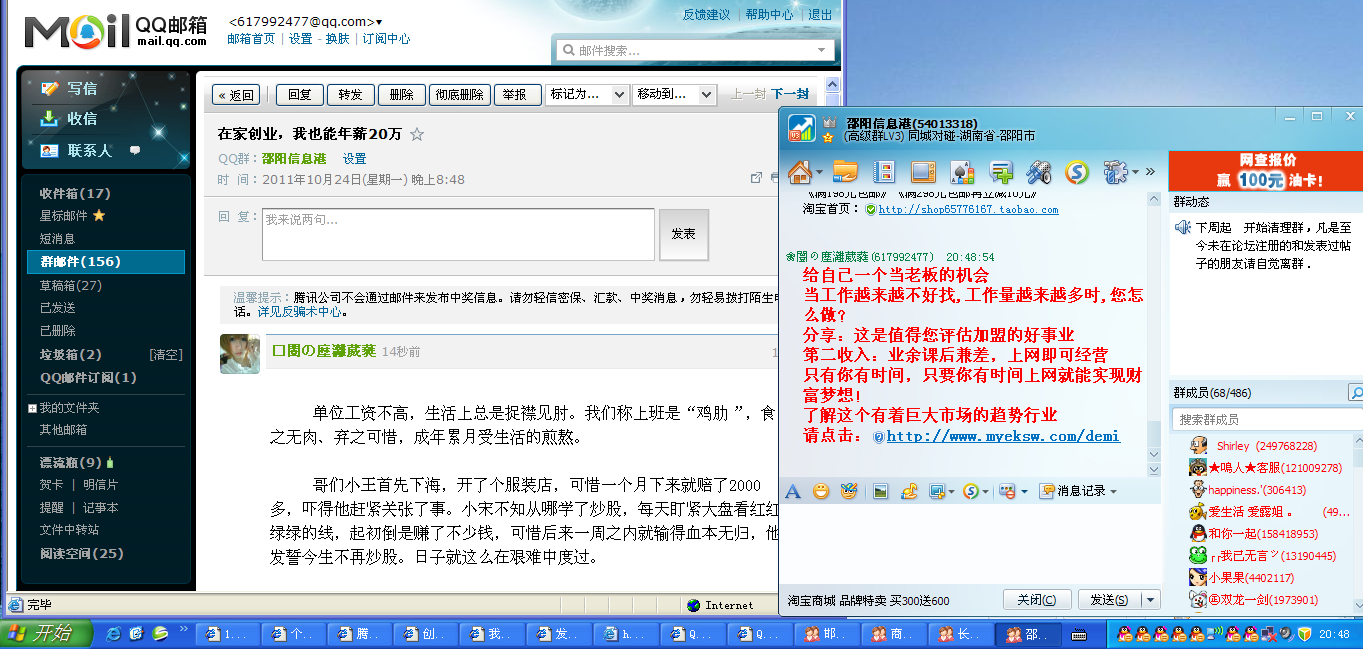Open dropdown arrow next to the message block icon
Image resolution: width=1363 pixels, height=649 pixels.
[x=1023, y=492]
